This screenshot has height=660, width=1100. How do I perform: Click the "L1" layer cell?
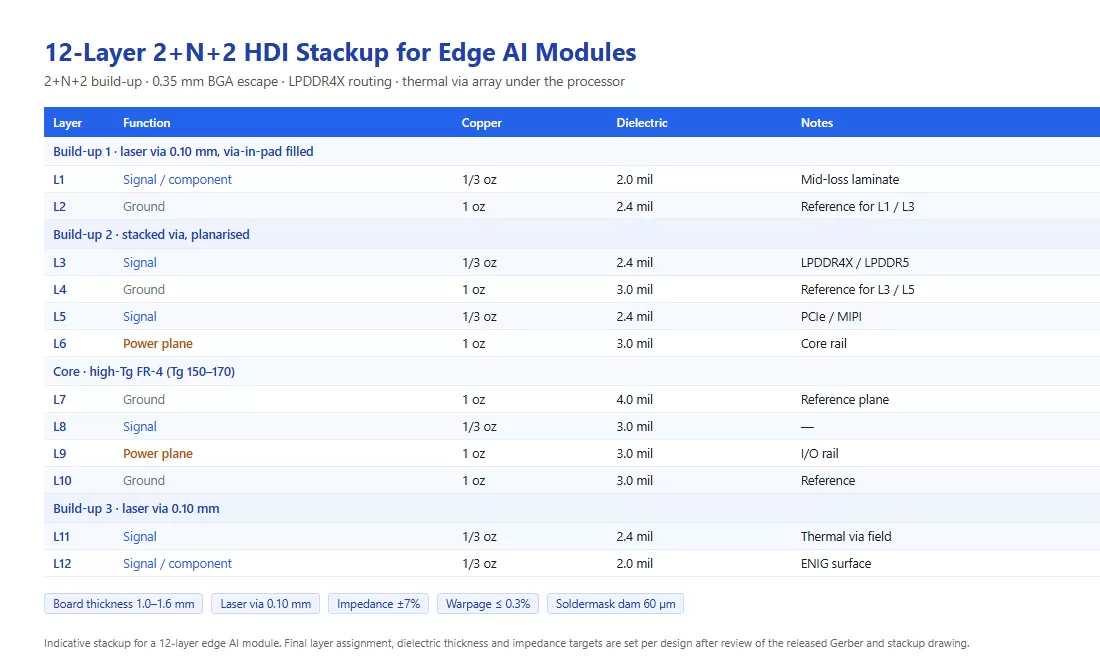coord(59,180)
